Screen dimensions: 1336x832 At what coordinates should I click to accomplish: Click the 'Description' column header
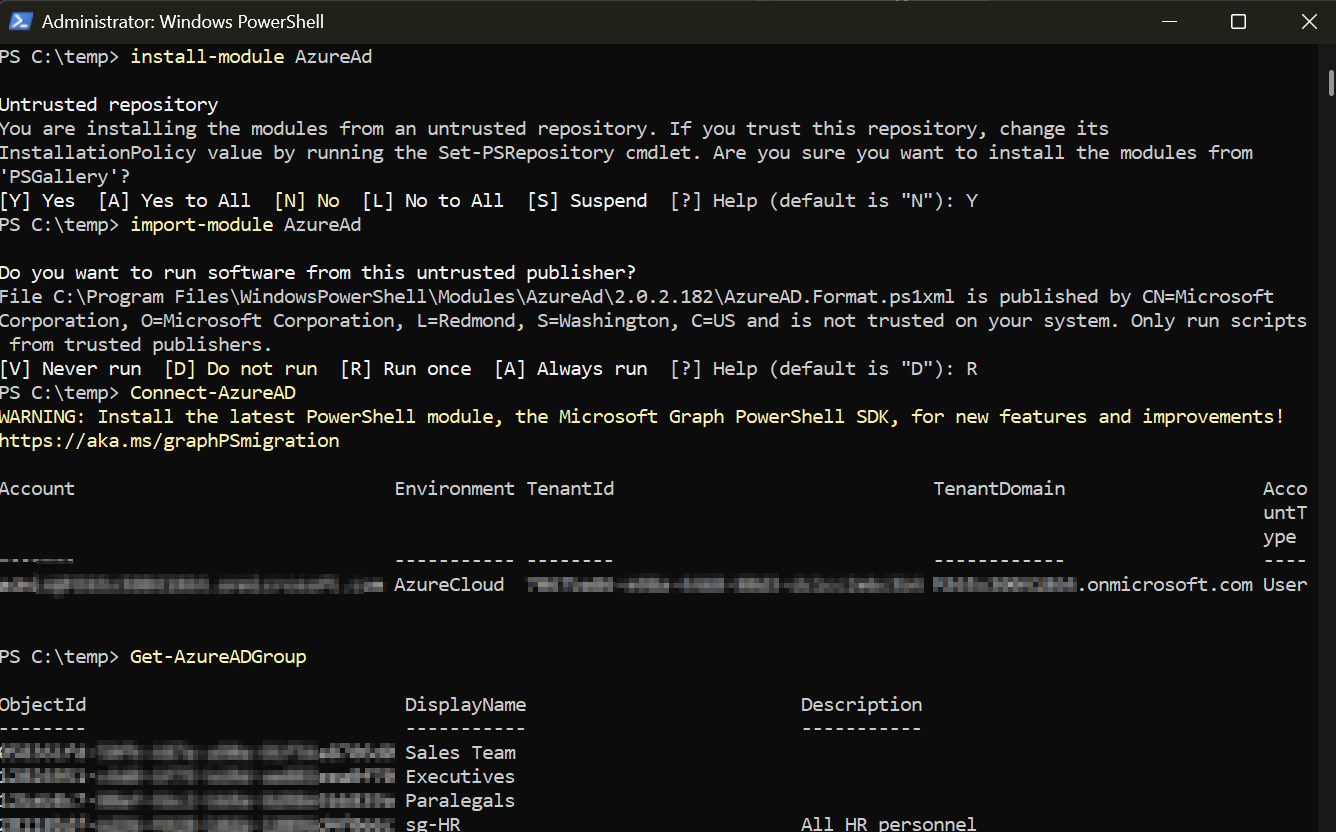point(861,705)
